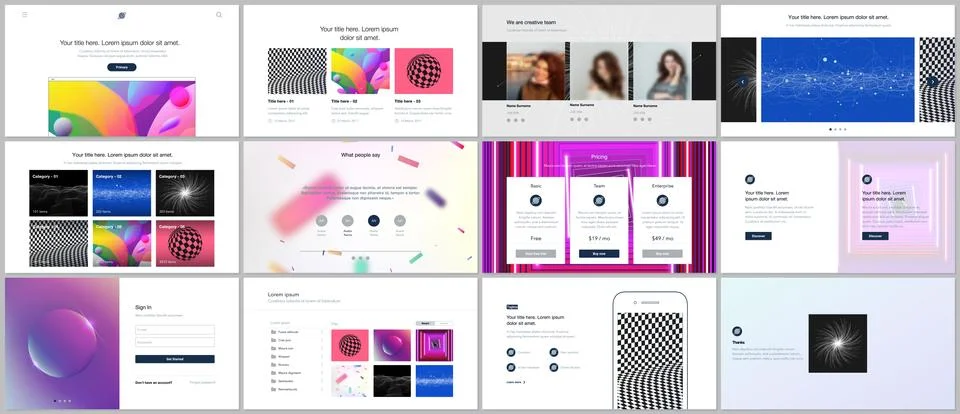Select the Title here - 01 heading
The height and width of the screenshot is (414, 960).
[281, 101]
